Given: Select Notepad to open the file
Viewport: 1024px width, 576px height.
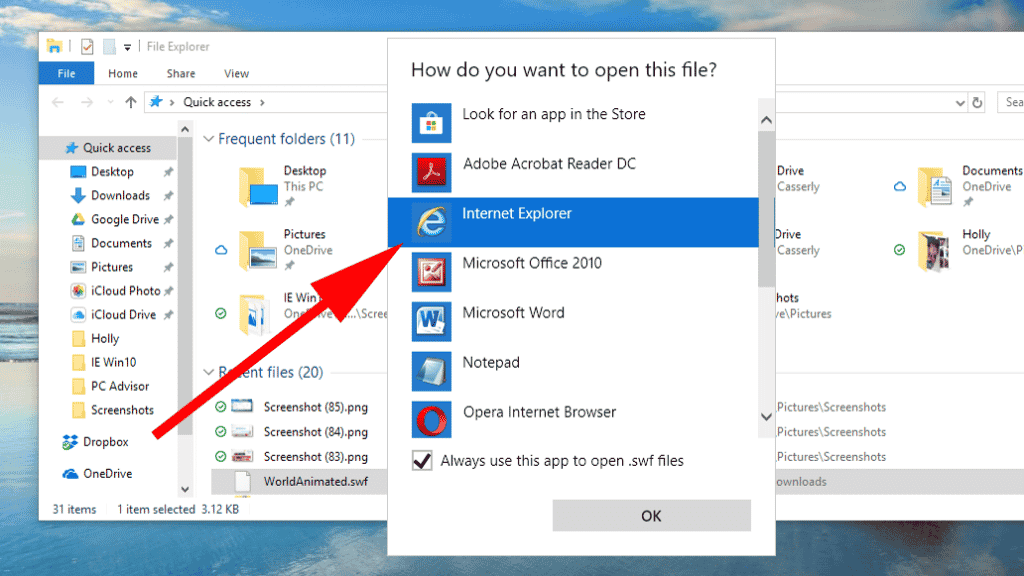Looking at the screenshot, I should tap(573, 371).
